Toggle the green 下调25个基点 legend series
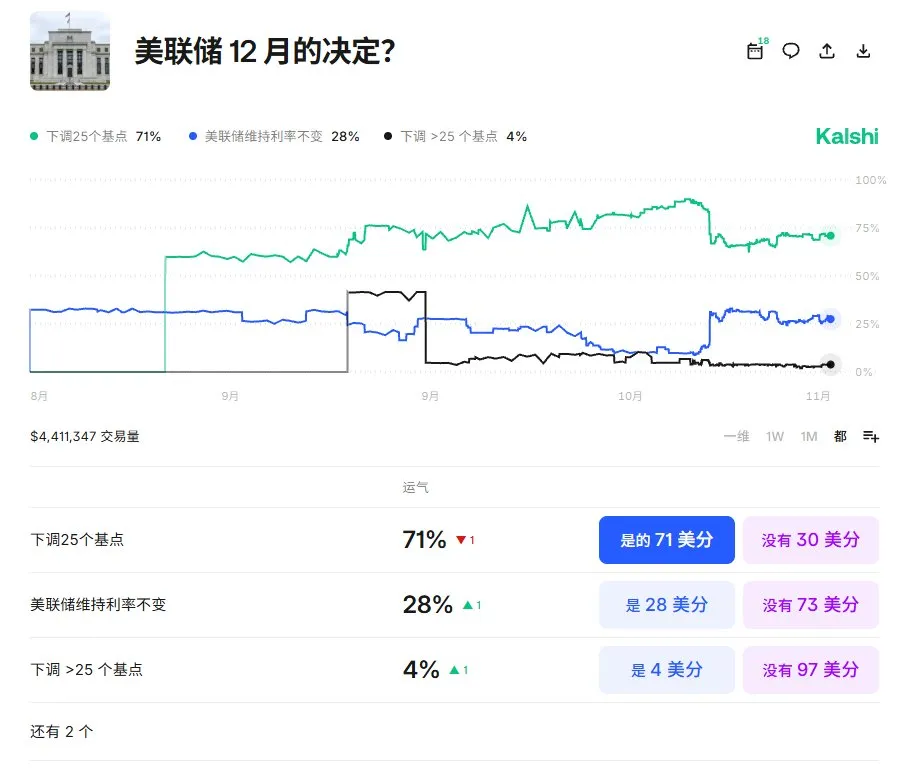This screenshot has height=776, width=905. (x=96, y=136)
